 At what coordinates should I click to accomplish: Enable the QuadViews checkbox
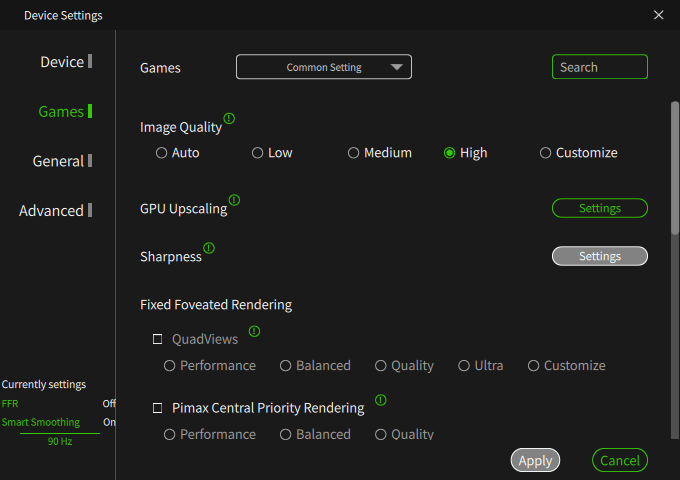pos(157,339)
